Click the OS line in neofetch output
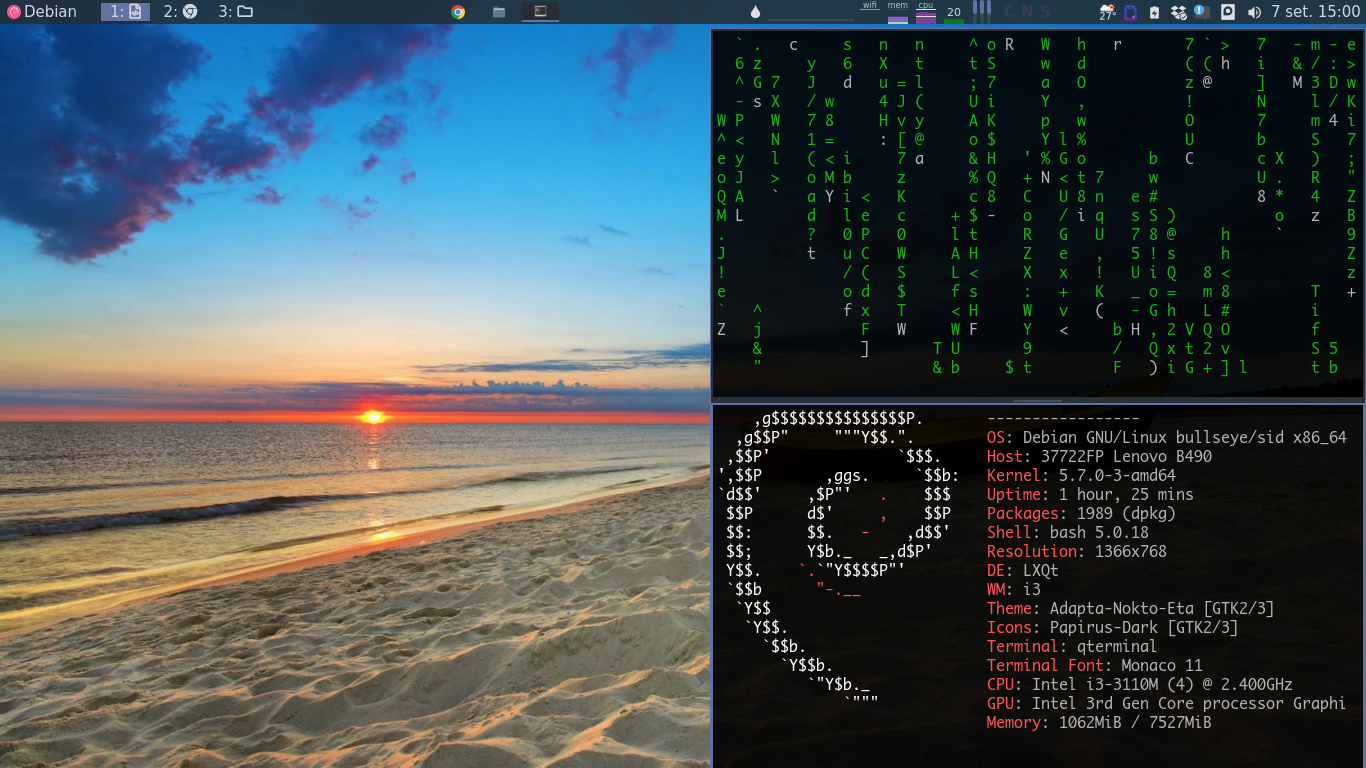This screenshot has height=768, width=1366. point(1166,437)
